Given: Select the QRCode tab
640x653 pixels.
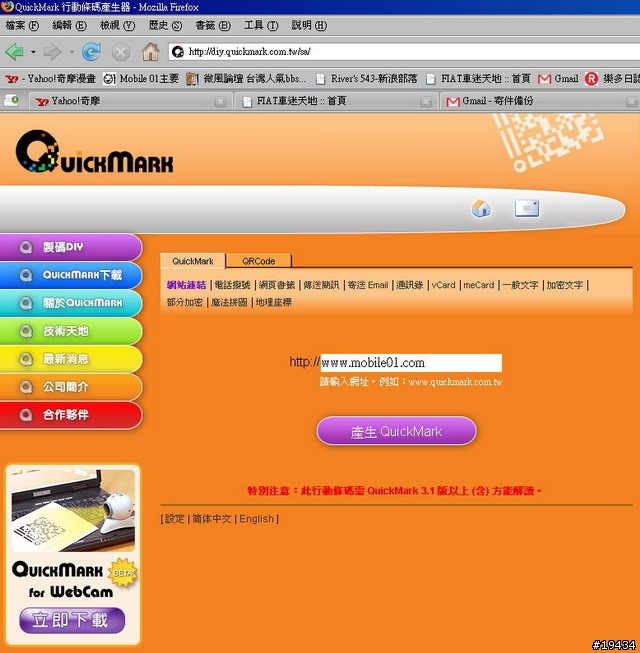Looking at the screenshot, I should [x=259, y=261].
